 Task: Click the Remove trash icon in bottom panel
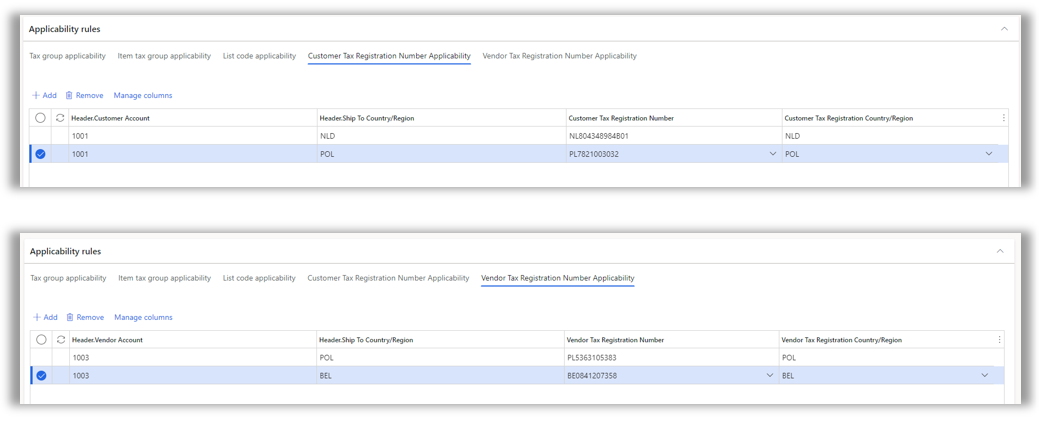tap(70, 318)
